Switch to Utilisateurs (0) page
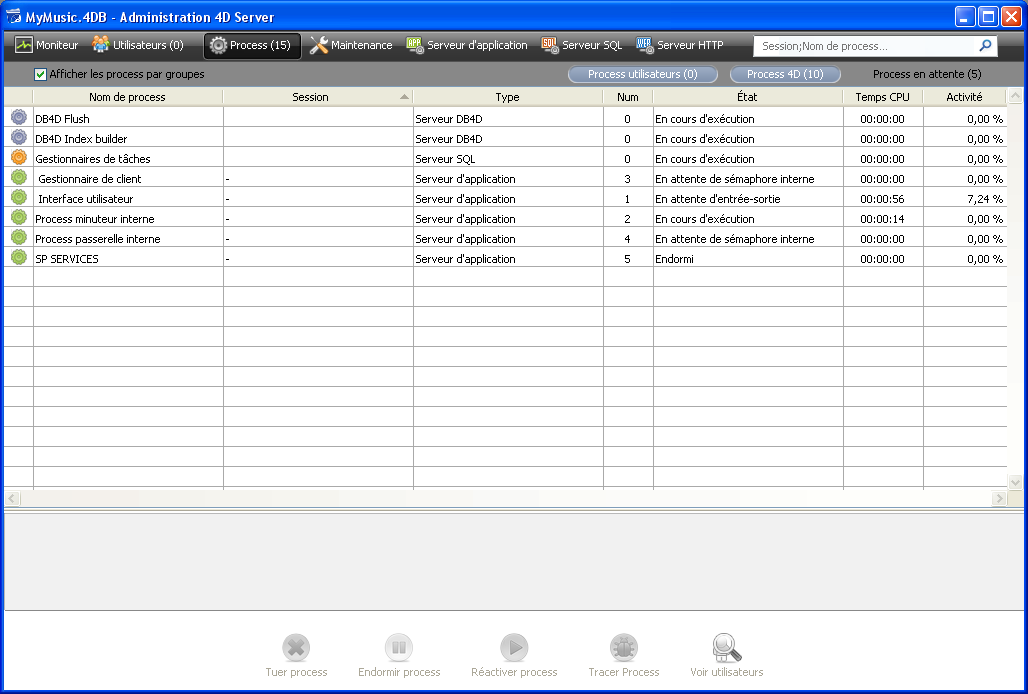1028x694 pixels. click(x=138, y=45)
